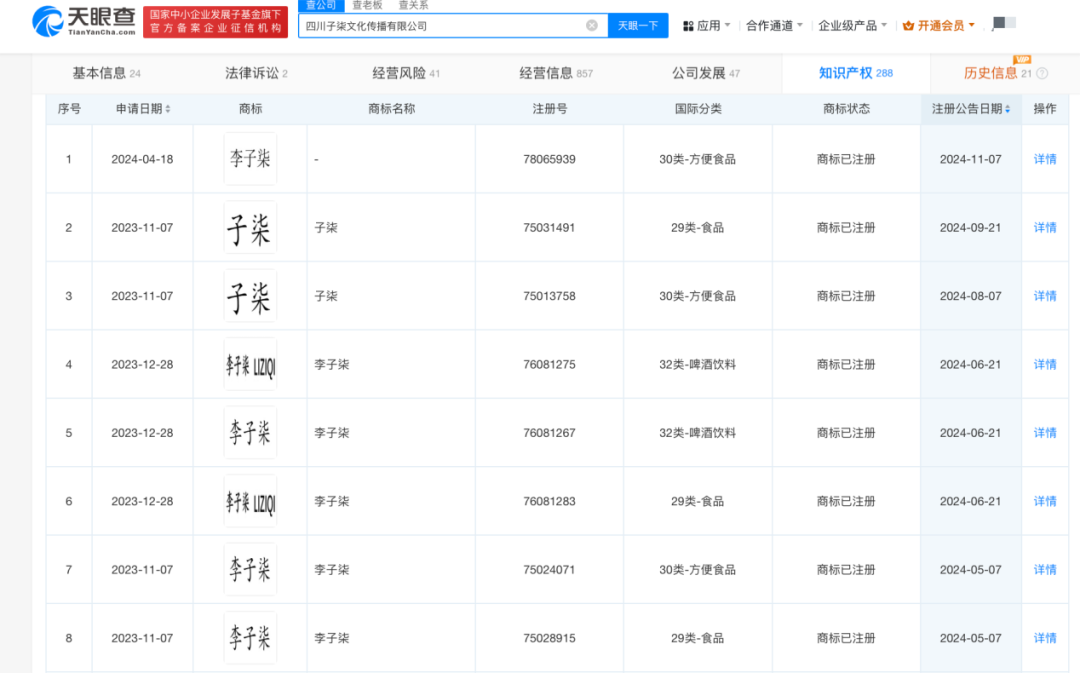The width and height of the screenshot is (1080, 673).
Task: Click the TianYanCha logo
Action: point(84,21)
